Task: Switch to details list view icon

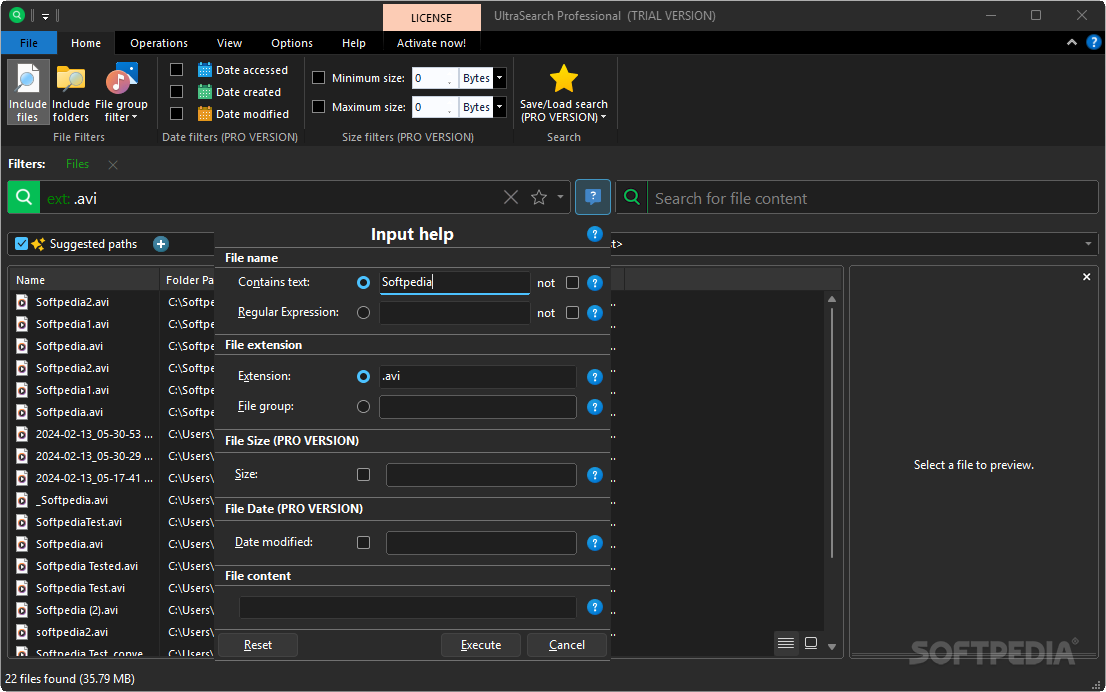Action: click(x=786, y=643)
